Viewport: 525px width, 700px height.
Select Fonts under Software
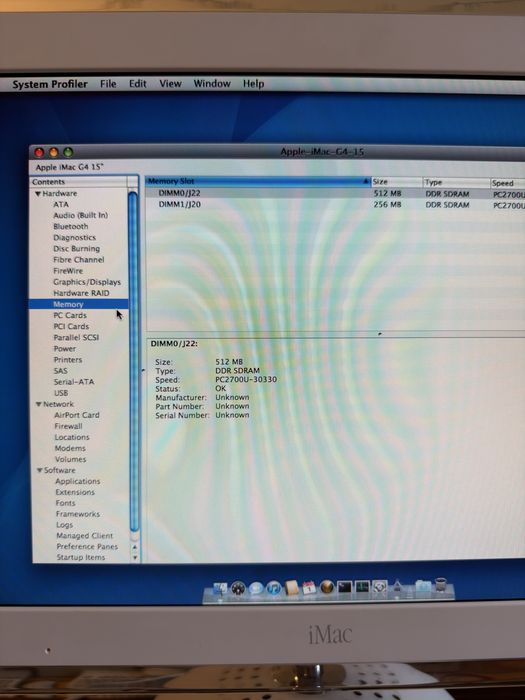coord(65,503)
